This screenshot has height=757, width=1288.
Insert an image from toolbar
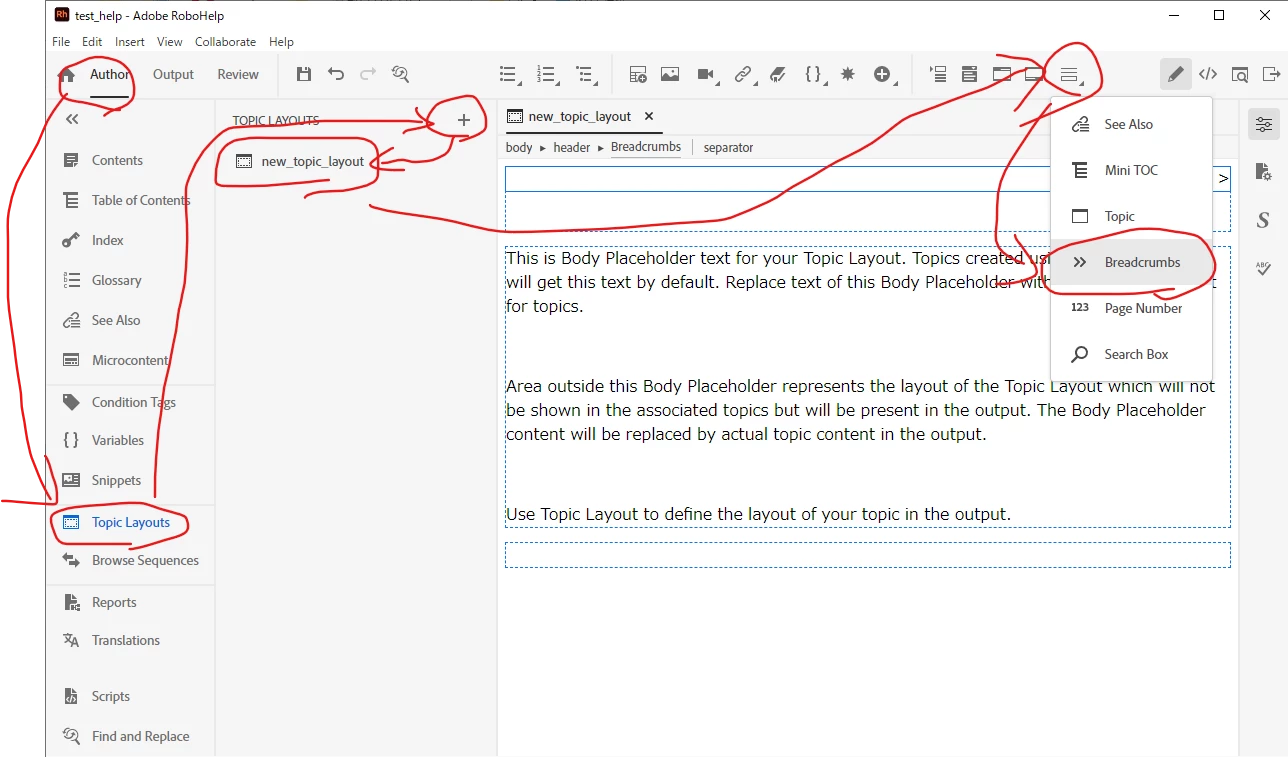[670, 74]
